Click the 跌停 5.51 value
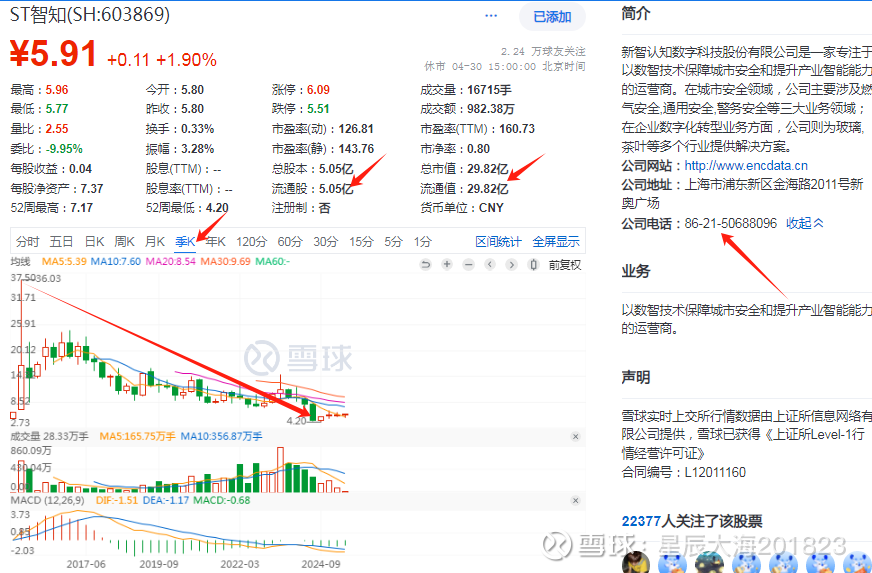 point(318,109)
